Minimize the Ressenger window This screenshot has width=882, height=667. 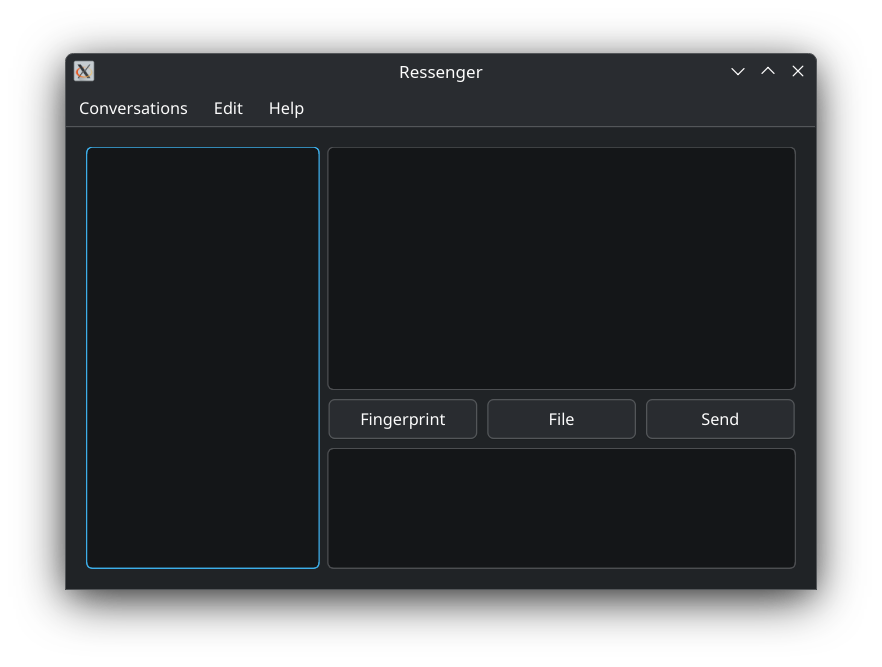[738, 71]
